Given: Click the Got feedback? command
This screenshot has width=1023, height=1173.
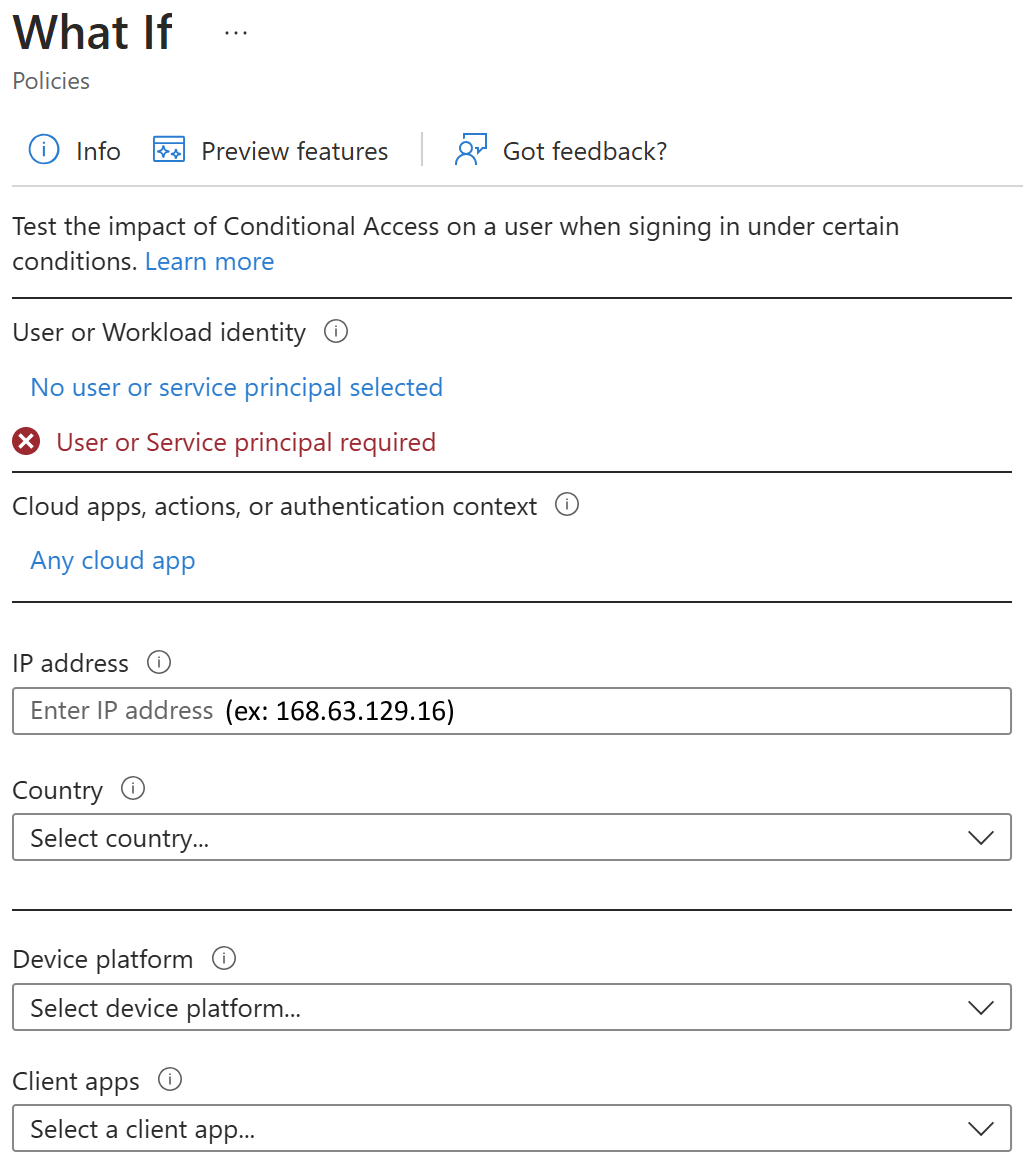Looking at the screenshot, I should point(584,150).
